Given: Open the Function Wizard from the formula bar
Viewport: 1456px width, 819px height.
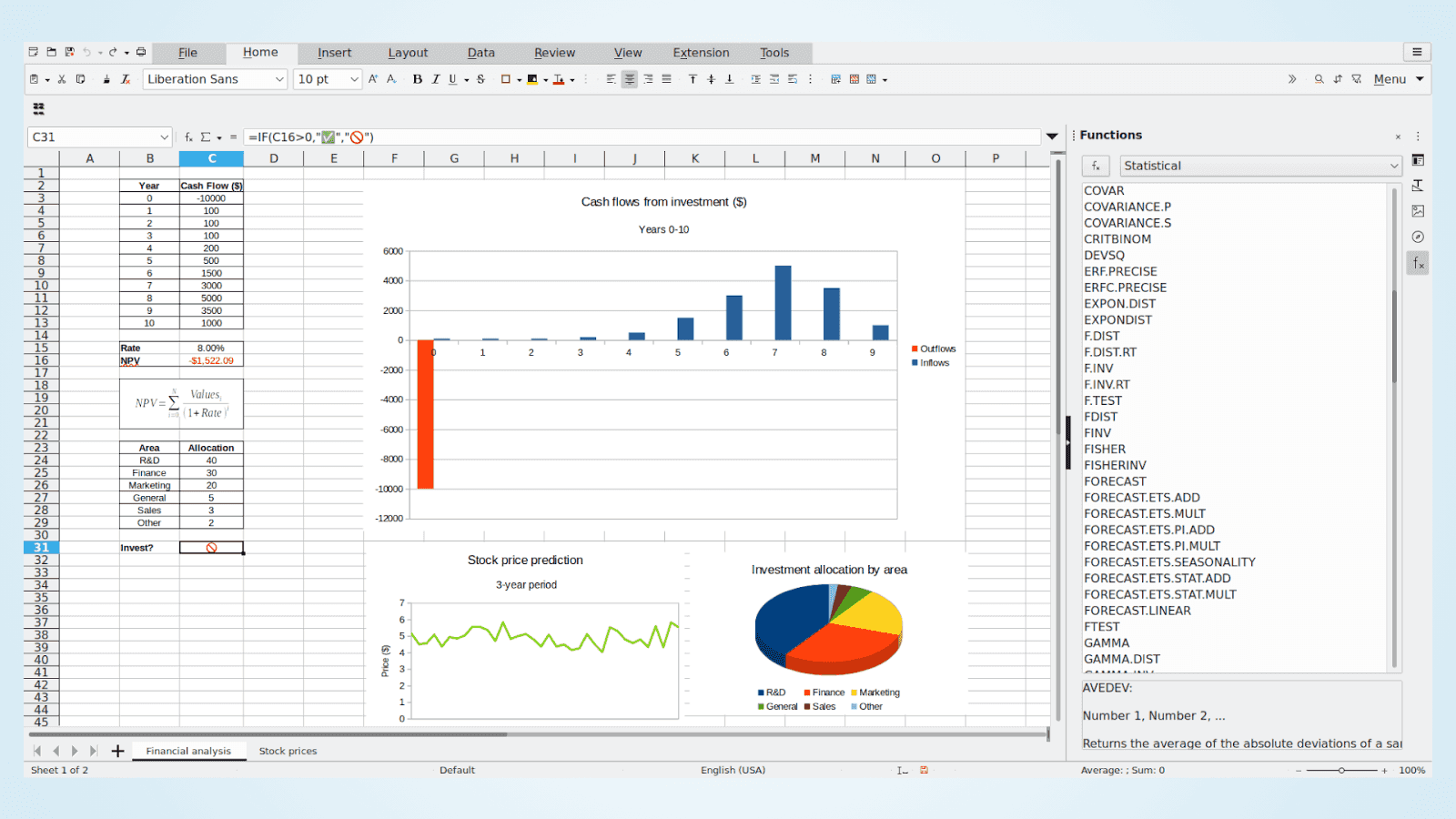Looking at the screenshot, I should (187, 136).
